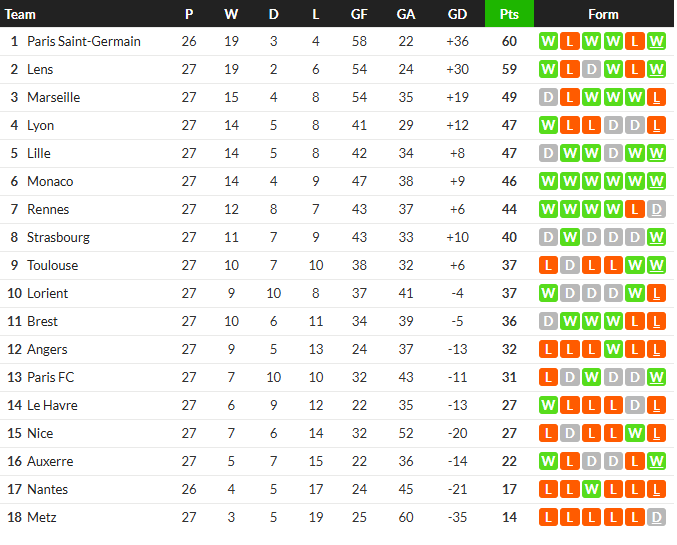Click Monaco's first form result badge
Viewport: 677px width, 545px height.
coord(548,181)
